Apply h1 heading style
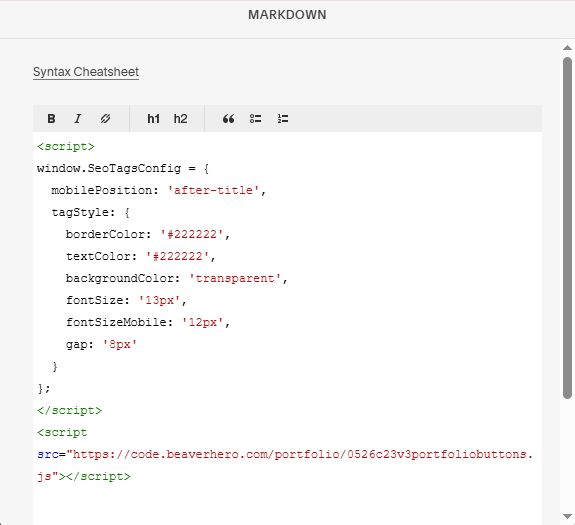Image resolution: width=575 pixels, height=525 pixels. pos(153,119)
